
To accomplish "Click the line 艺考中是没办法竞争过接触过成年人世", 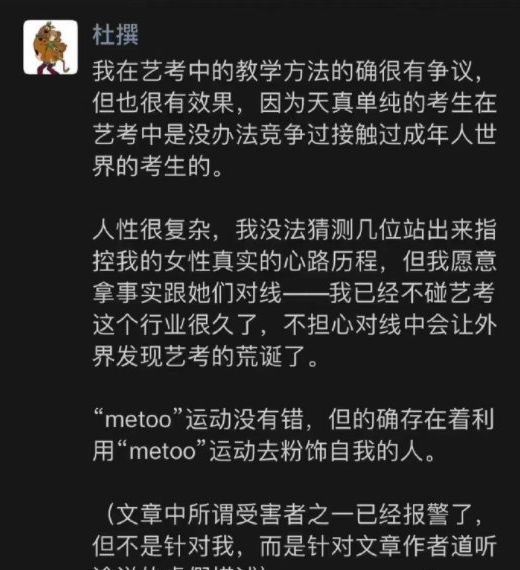I will point(294,135).
